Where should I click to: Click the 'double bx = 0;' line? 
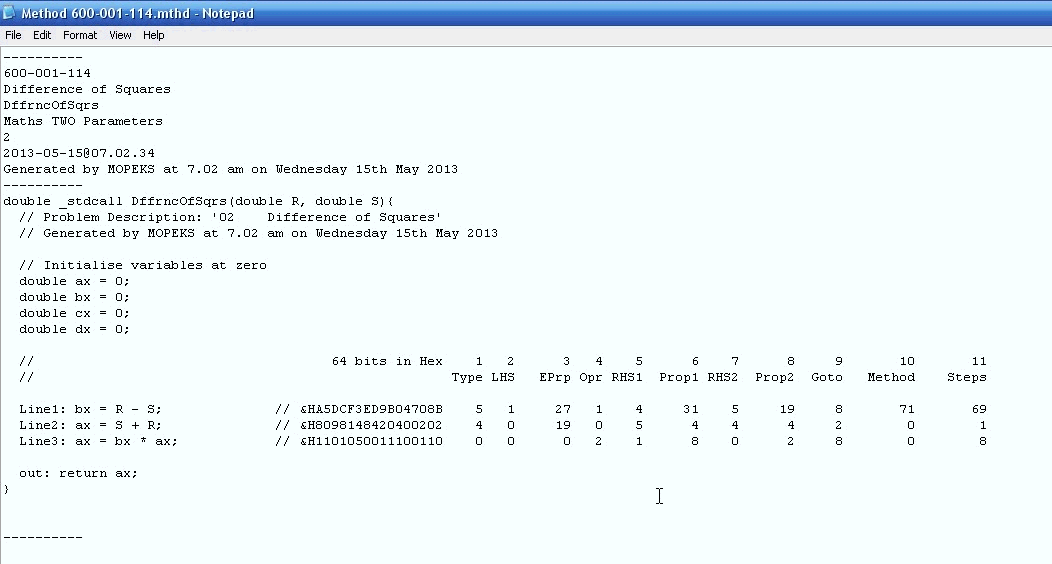pos(74,298)
